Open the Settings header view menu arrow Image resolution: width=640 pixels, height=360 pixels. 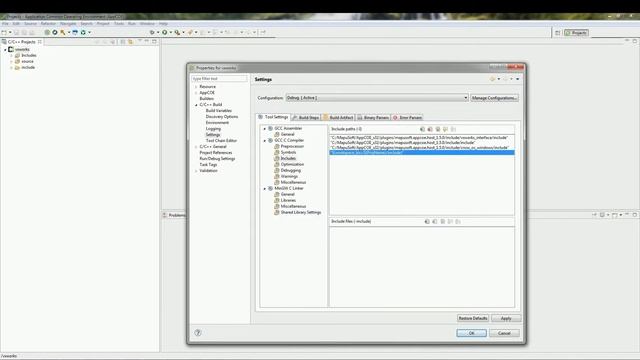[x=518, y=79]
